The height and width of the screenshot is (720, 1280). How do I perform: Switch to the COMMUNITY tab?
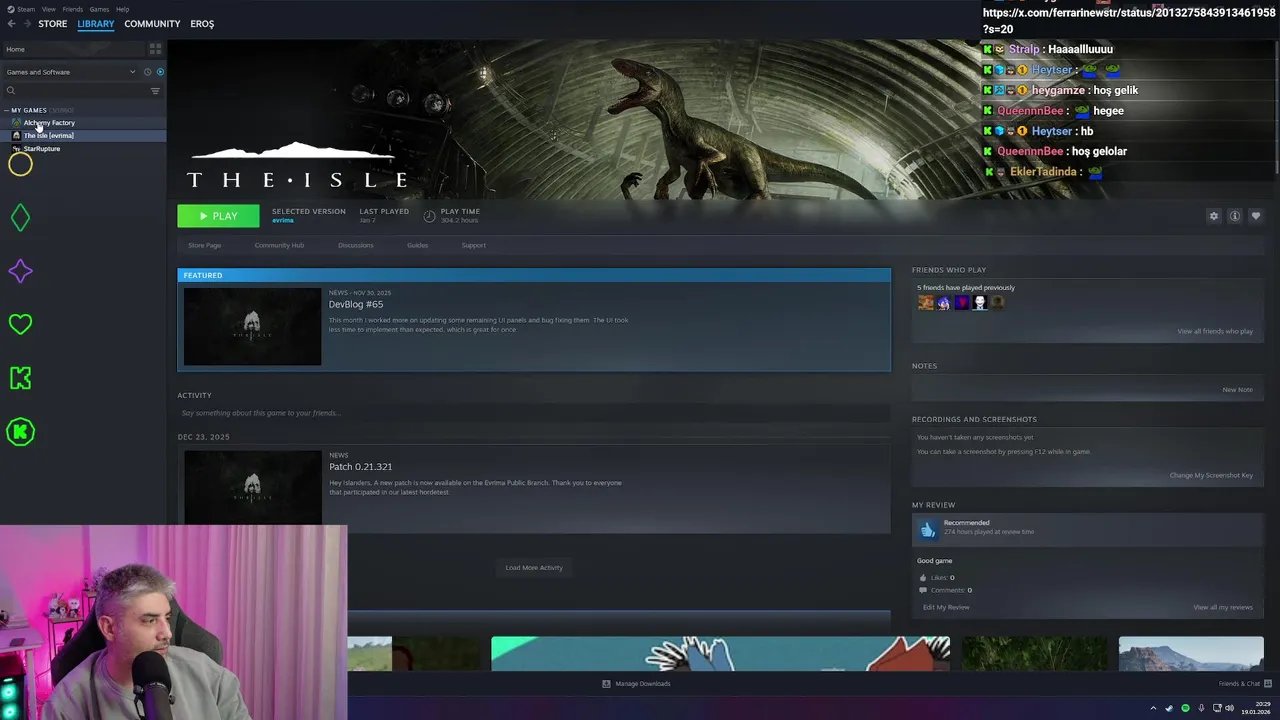pos(152,24)
